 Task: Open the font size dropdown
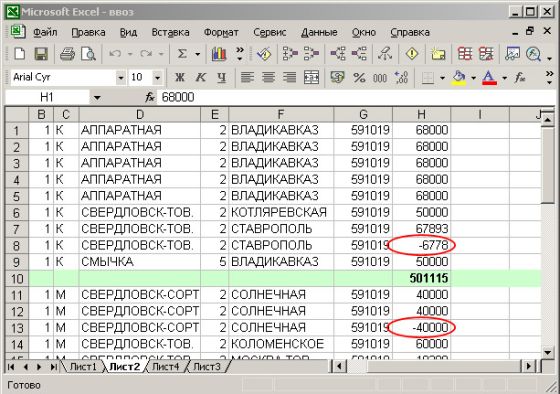[157, 78]
